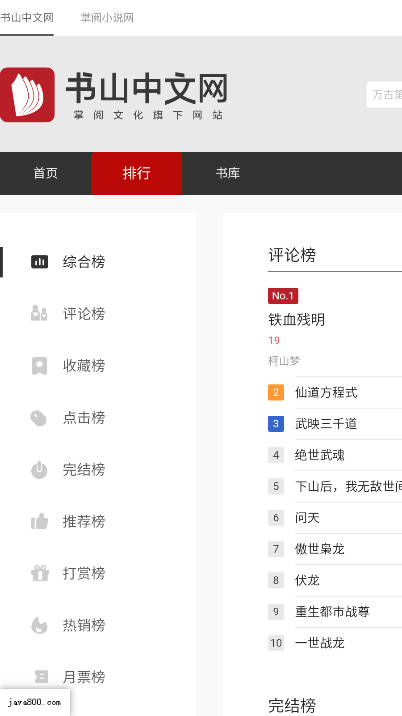Open the 完结榜 sidebar entry
Screen dimensions: 402x716
click(x=84, y=469)
